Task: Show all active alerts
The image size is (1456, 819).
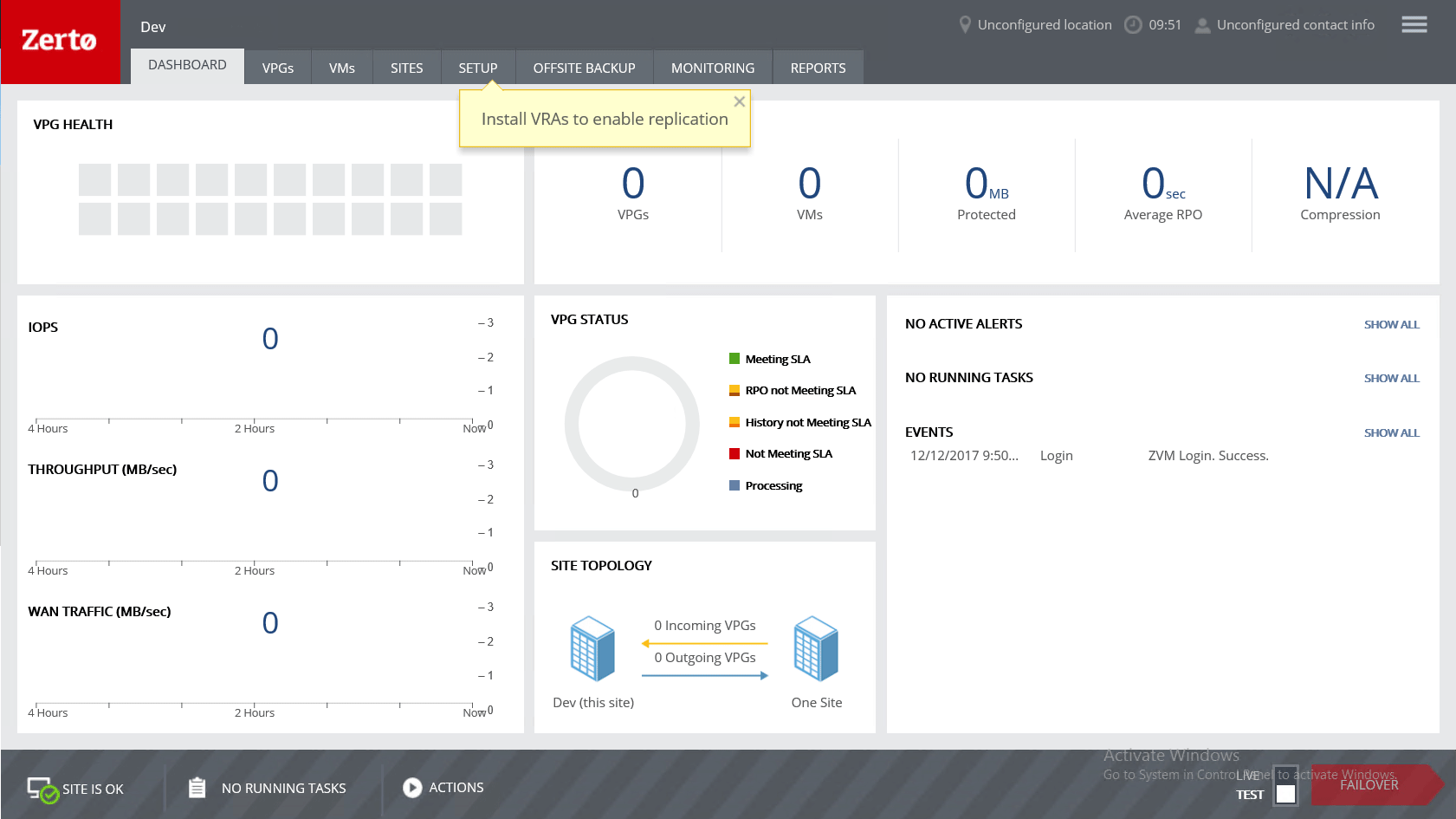Action: [1392, 324]
